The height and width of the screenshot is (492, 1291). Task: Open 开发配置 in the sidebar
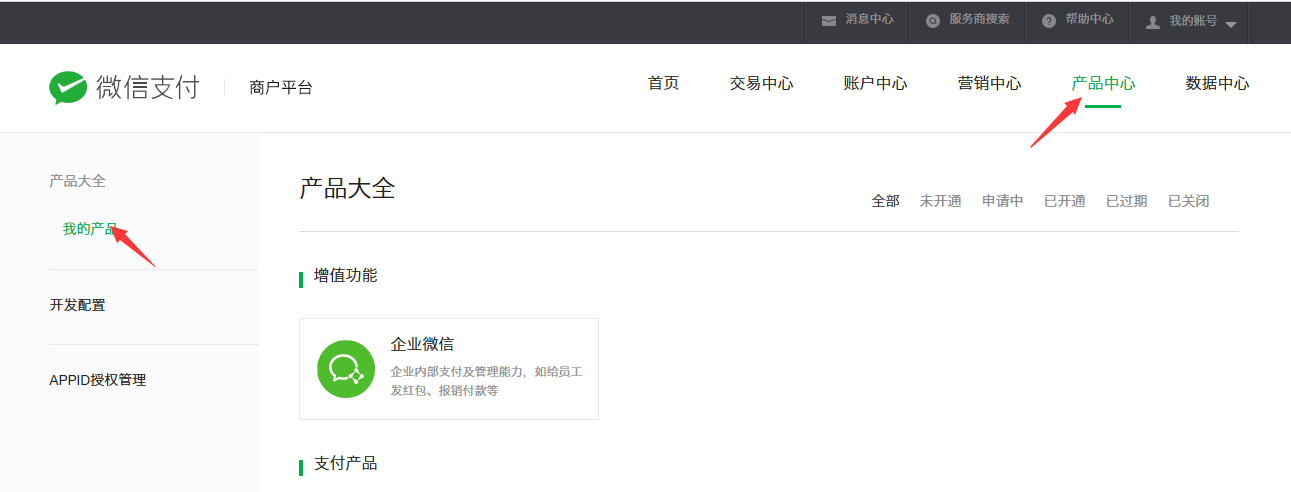[78, 305]
